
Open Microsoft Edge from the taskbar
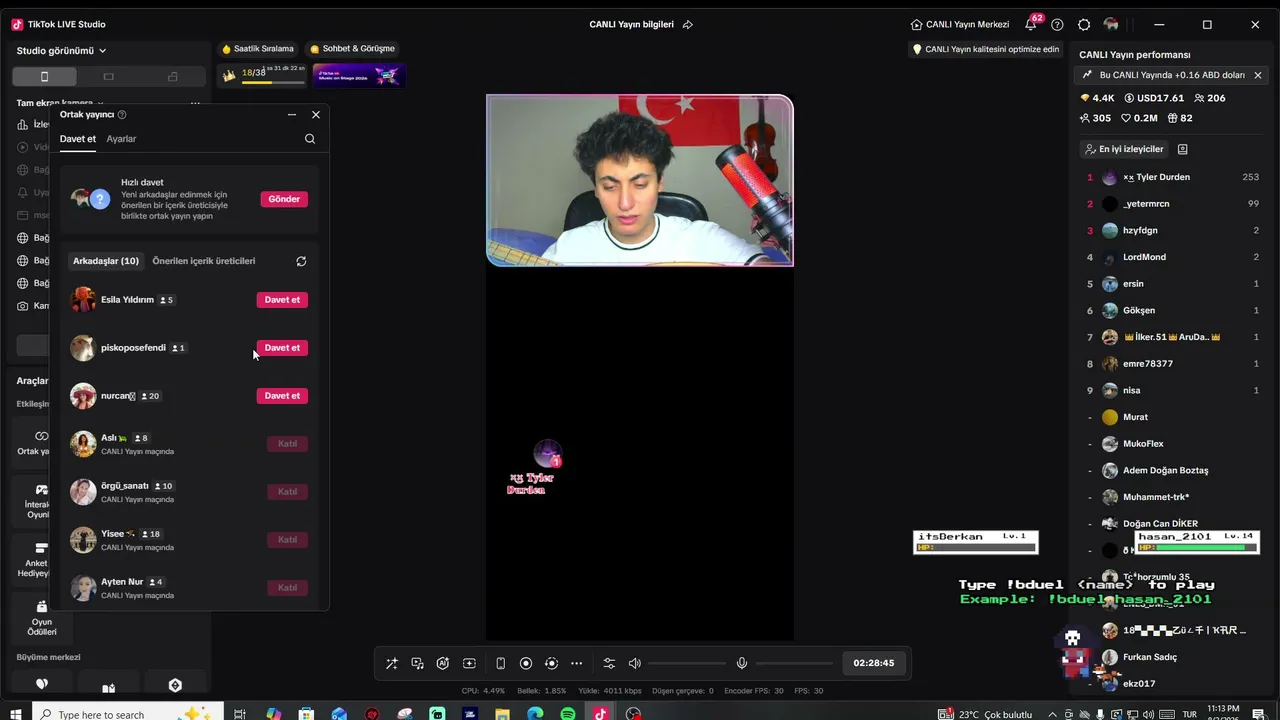click(535, 714)
